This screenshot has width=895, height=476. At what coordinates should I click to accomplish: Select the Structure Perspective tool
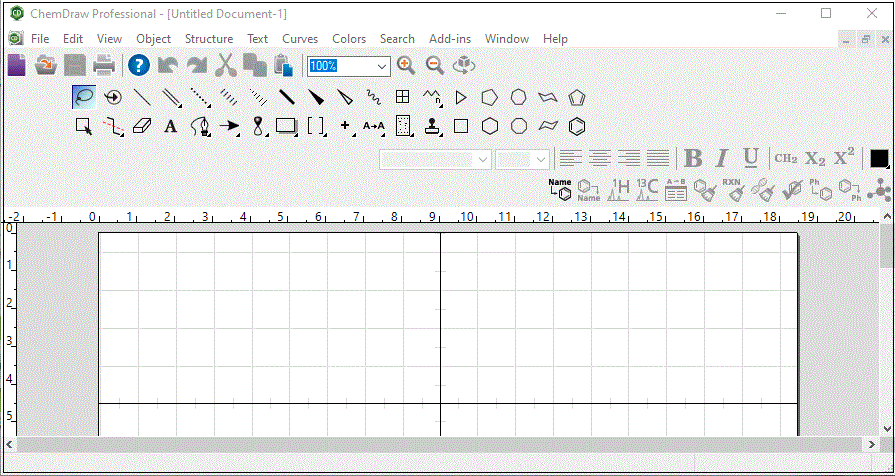tap(113, 97)
